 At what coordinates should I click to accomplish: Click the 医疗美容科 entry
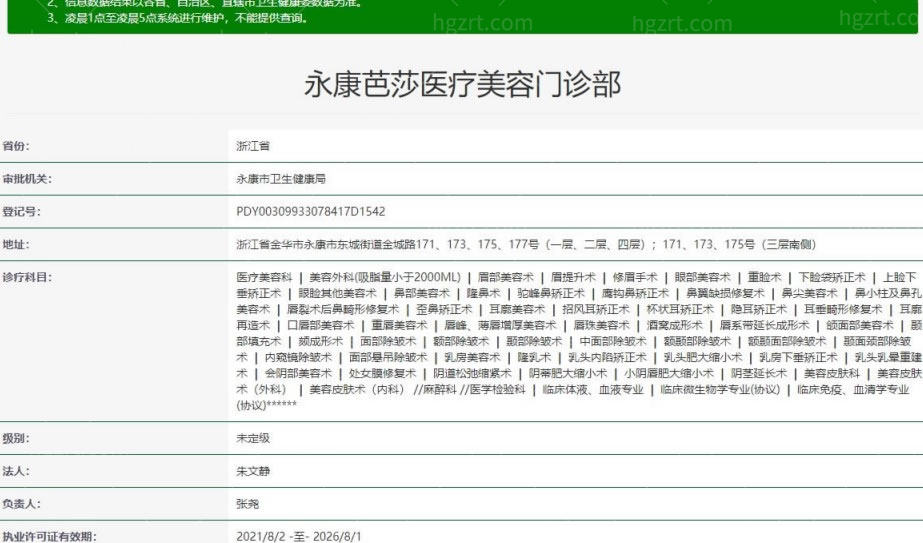point(264,277)
